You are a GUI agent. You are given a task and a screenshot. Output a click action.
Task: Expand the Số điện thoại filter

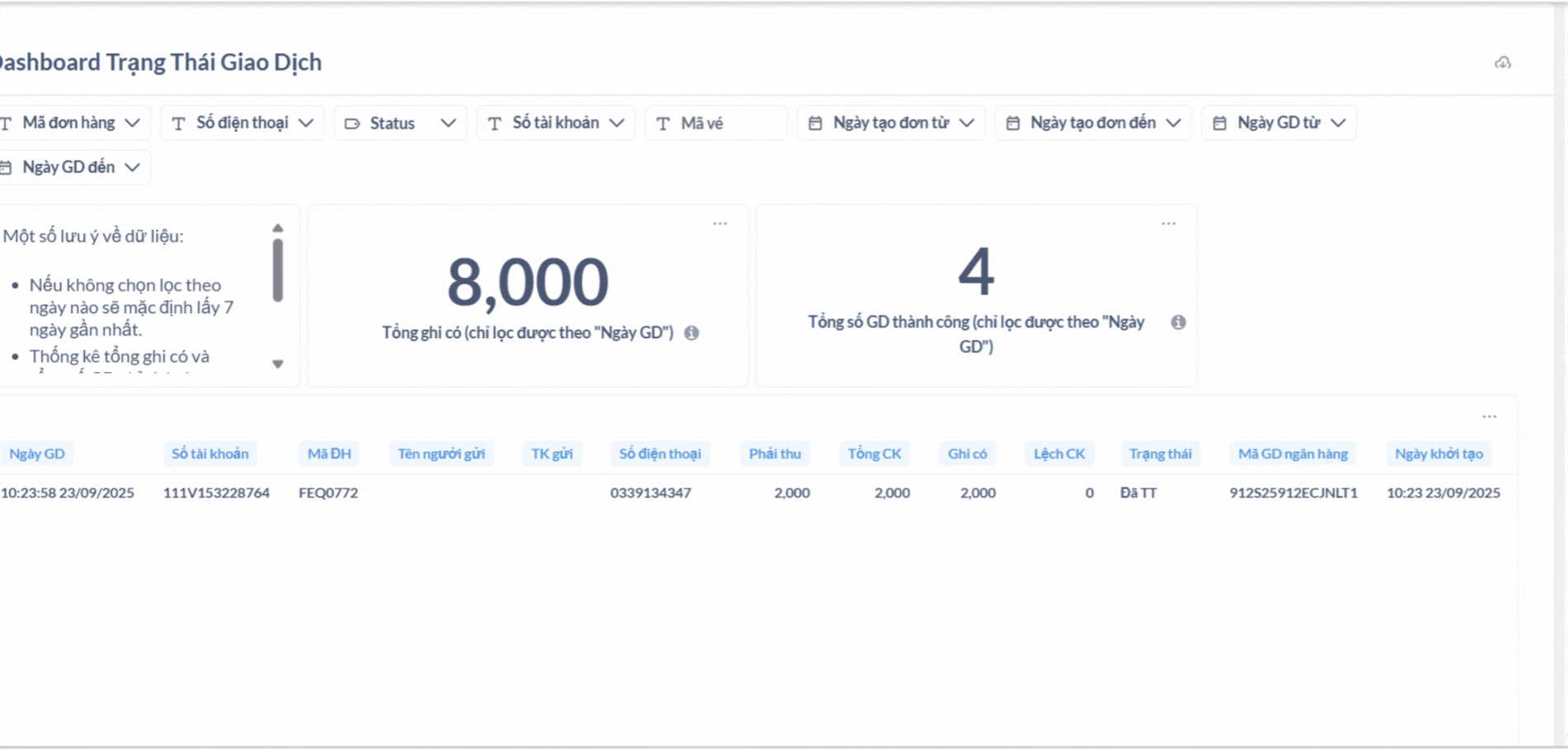click(x=242, y=123)
